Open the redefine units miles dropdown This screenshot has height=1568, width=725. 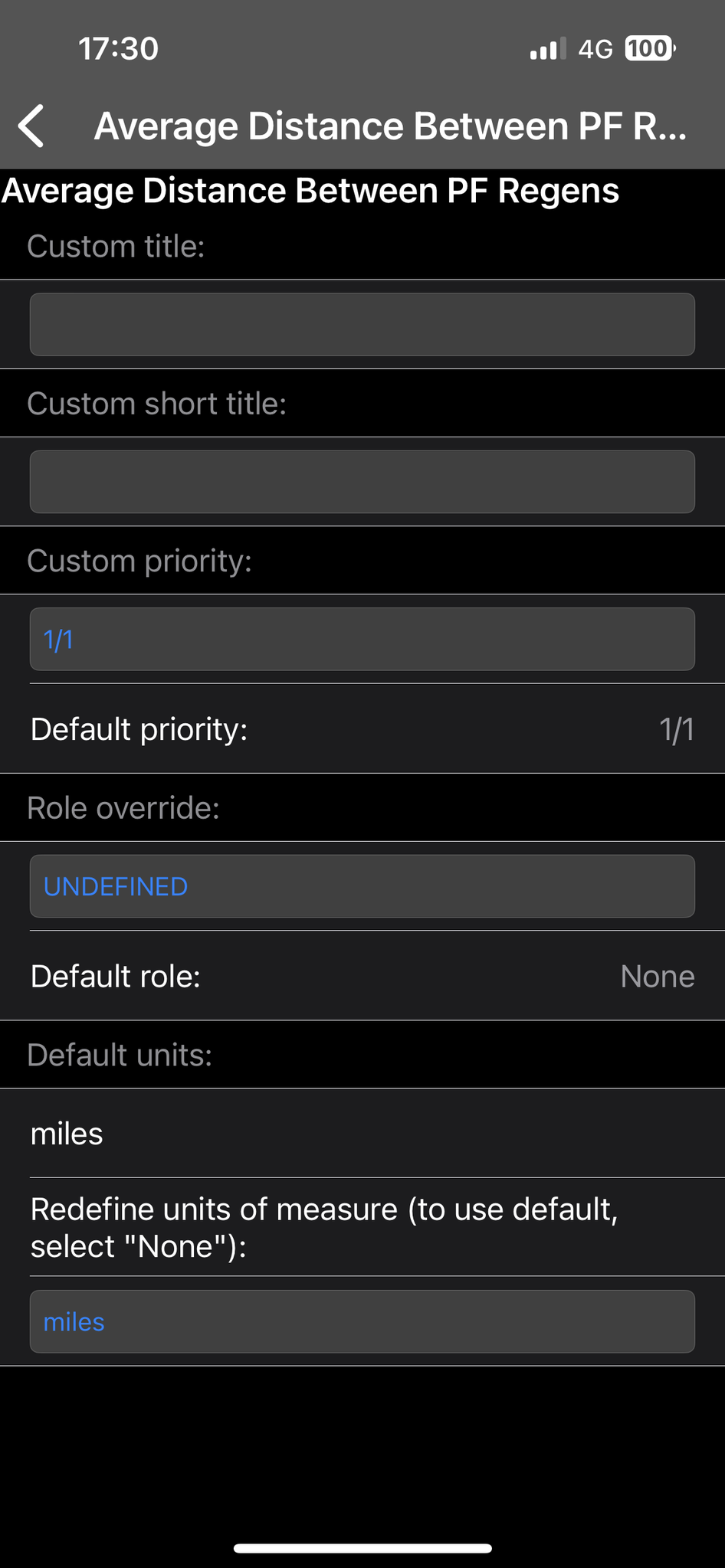click(x=362, y=1321)
